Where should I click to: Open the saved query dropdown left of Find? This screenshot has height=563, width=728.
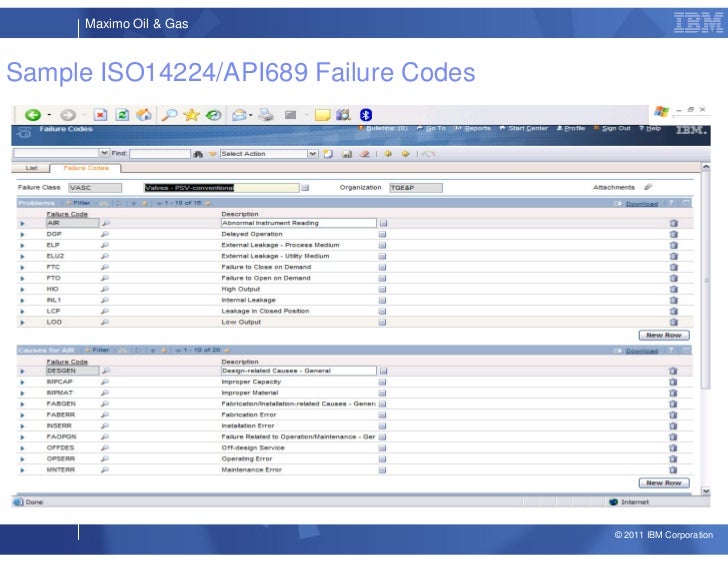pyautogui.click(x=104, y=153)
